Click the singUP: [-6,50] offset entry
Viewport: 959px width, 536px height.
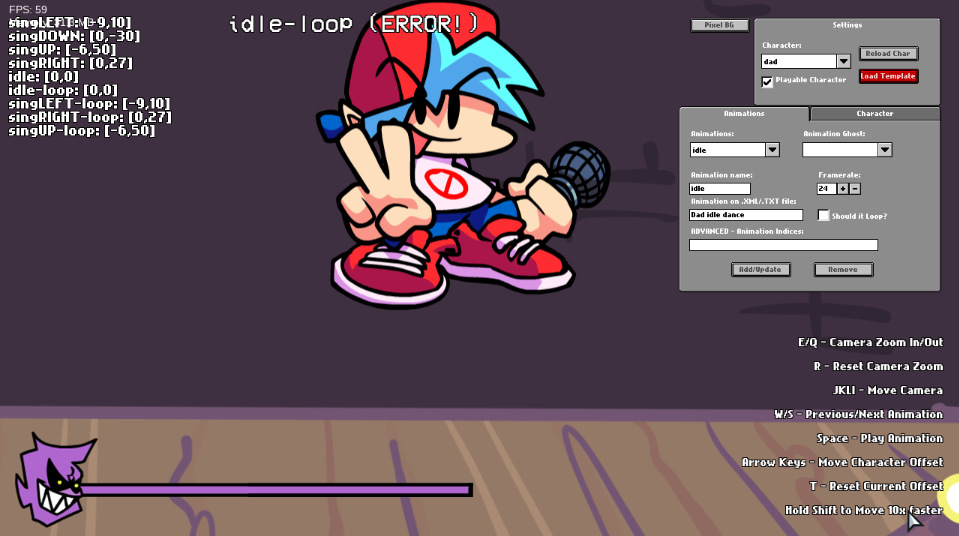point(62,50)
